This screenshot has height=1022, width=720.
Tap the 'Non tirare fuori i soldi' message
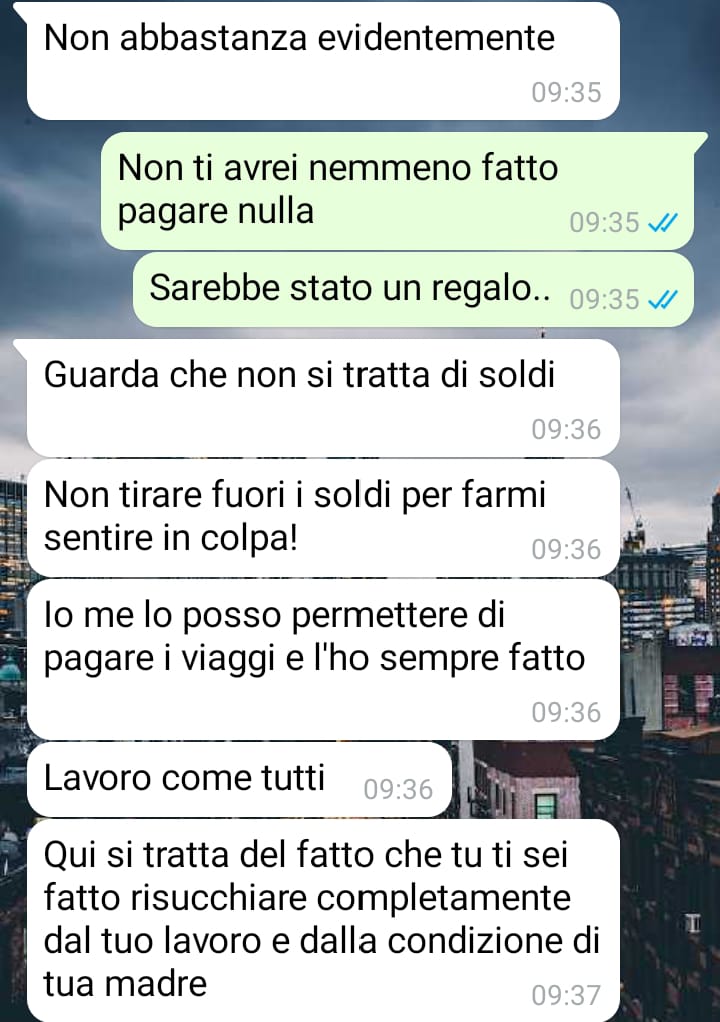tap(323, 518)
